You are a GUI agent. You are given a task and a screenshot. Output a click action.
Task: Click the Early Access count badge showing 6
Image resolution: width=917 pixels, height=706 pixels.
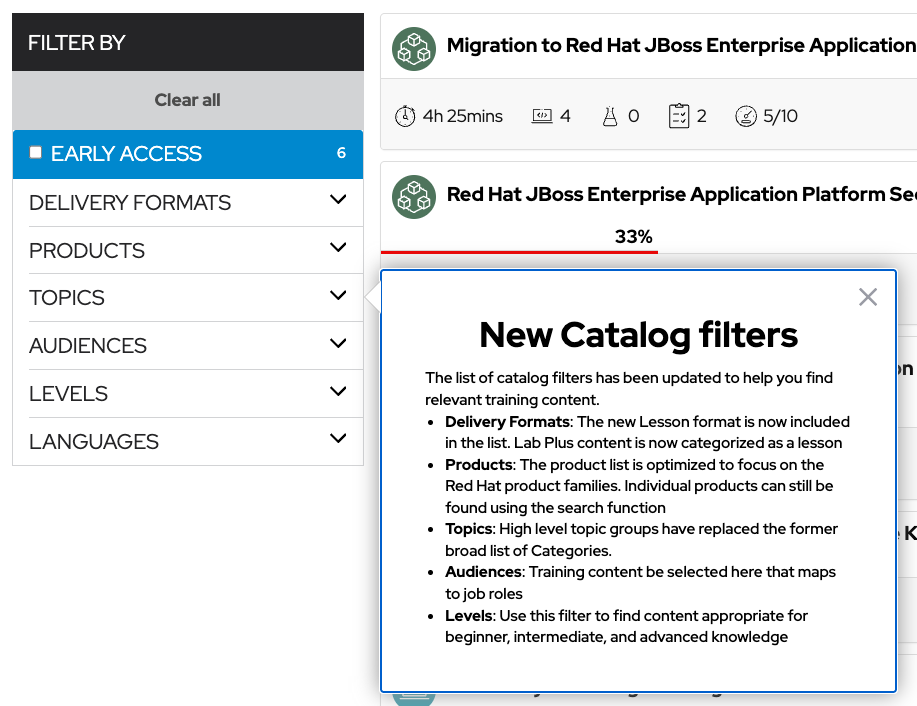pyautogui.click(x=341, y=153)
